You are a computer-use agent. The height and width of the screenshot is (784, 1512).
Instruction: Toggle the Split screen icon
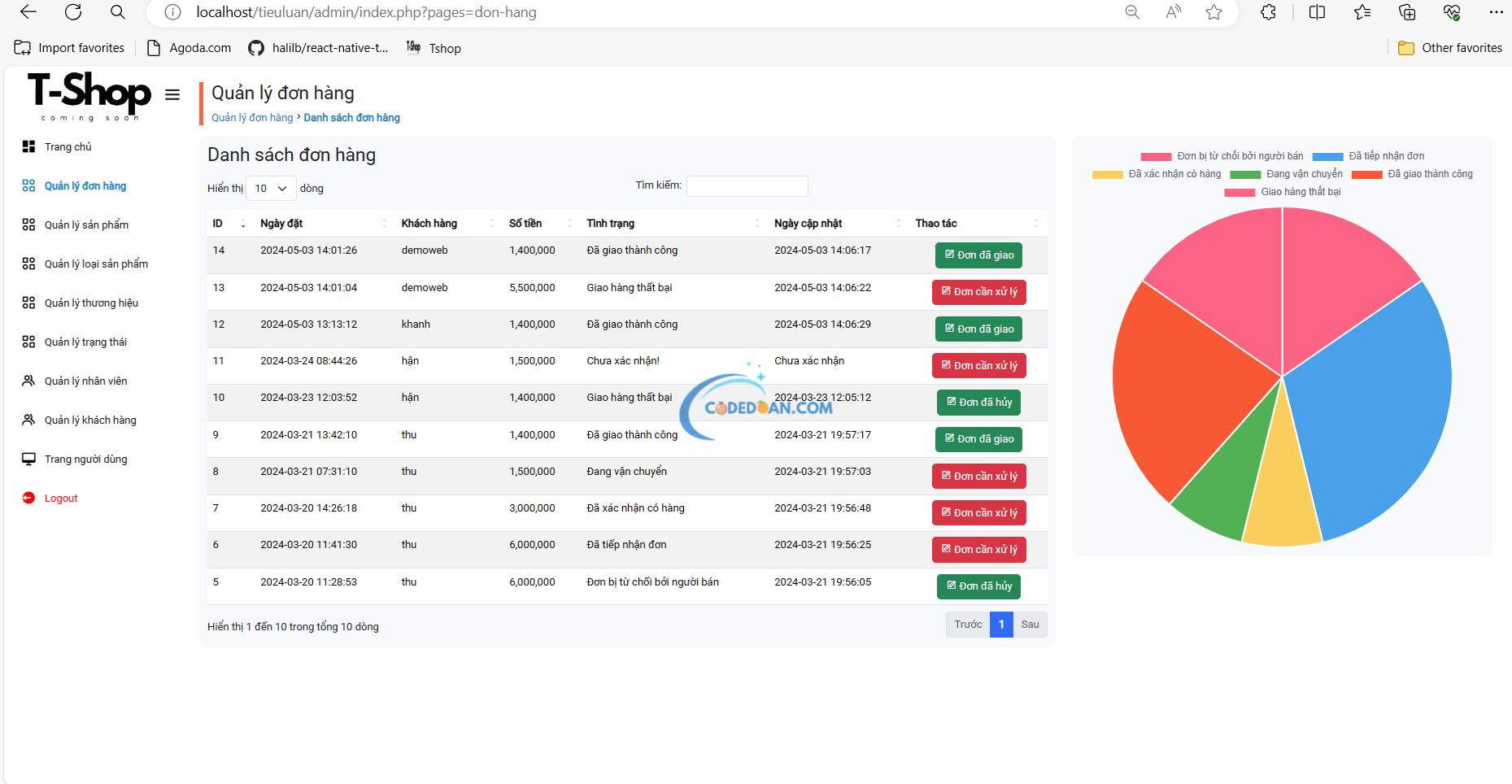coord(1318,12)
